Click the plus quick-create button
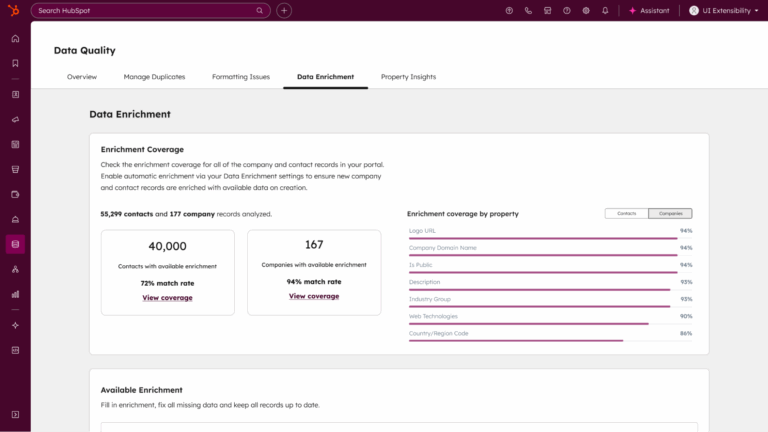The image size is (768, 432). (284, 10)
